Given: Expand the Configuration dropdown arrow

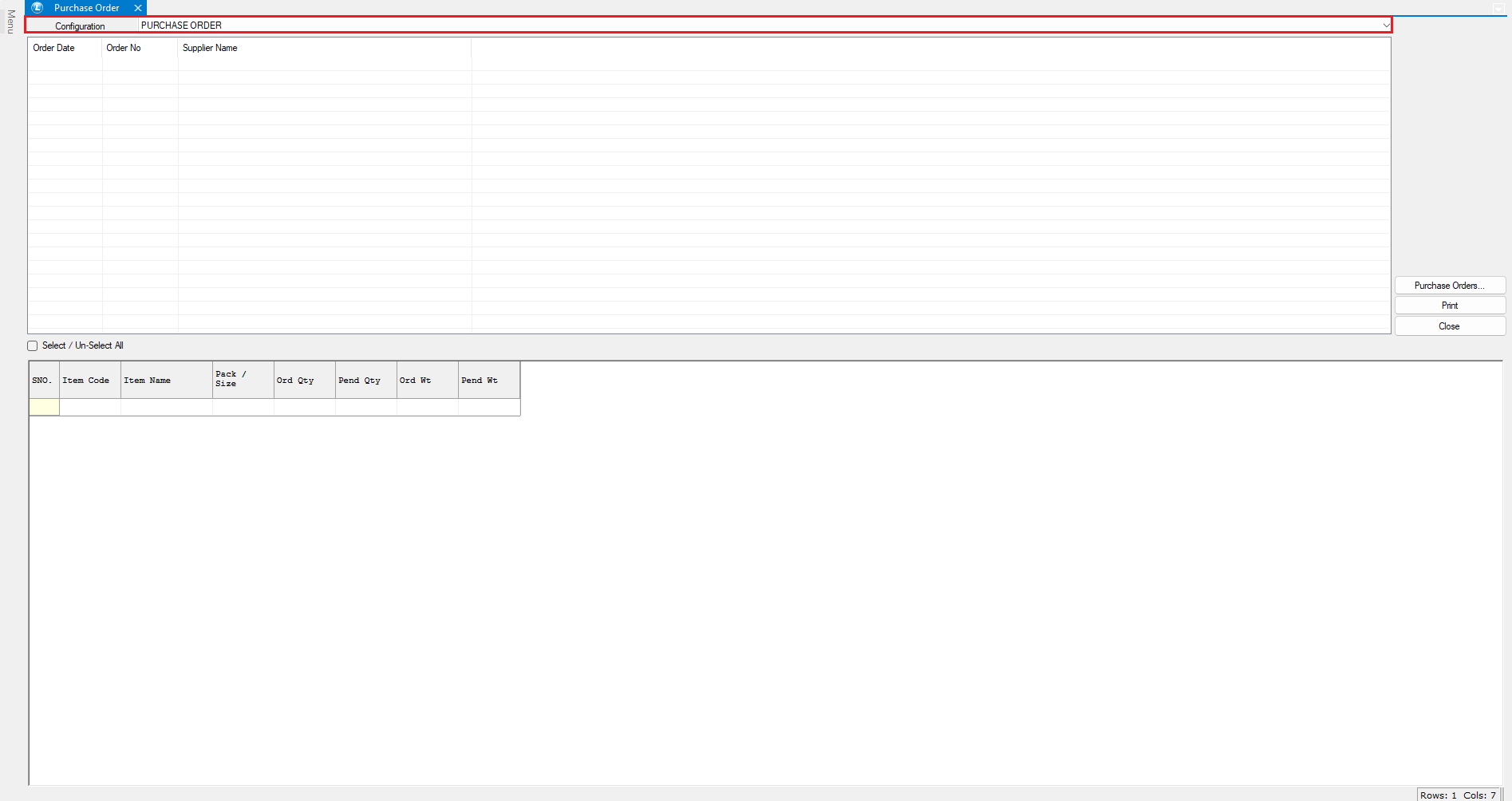Looking at the screenshot, I should tap(1386, 26).
